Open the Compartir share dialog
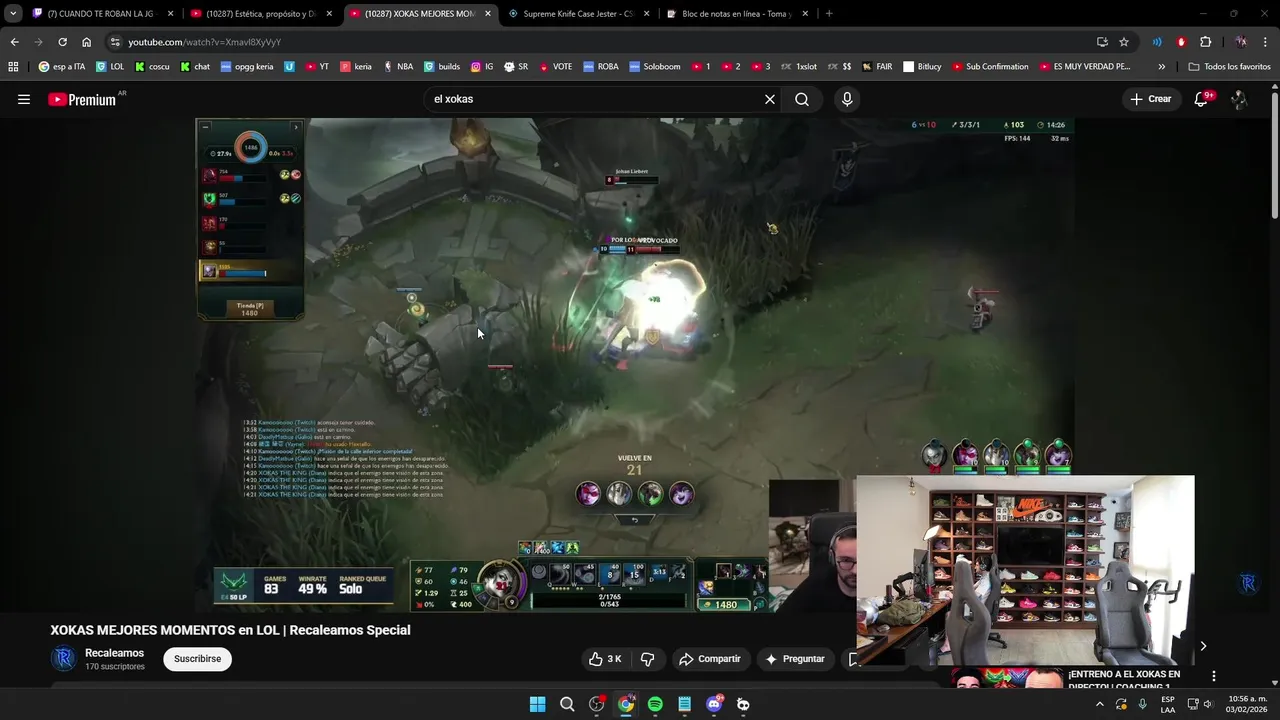The height and width of the screenshot is (720, 1280). 710,659
